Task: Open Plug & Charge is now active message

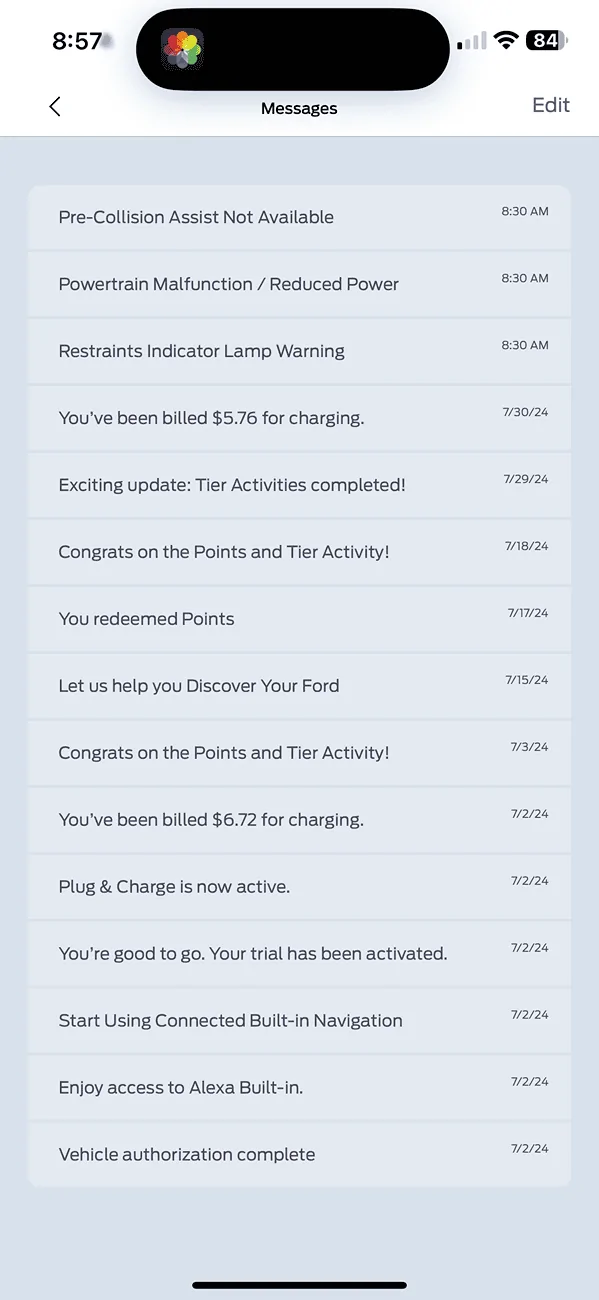Action: [x=299, y=887]
